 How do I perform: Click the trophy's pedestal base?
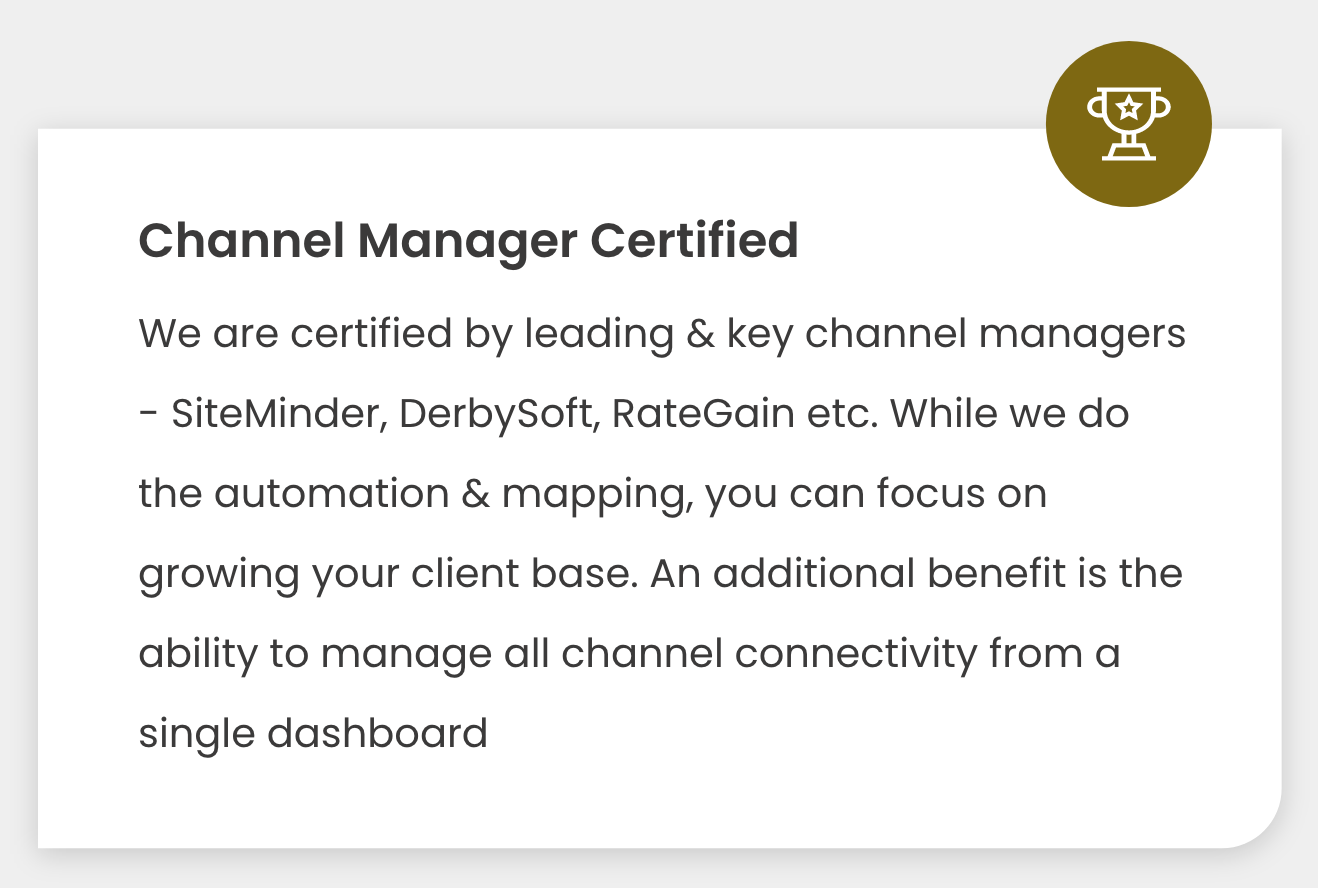point(1129,152)
